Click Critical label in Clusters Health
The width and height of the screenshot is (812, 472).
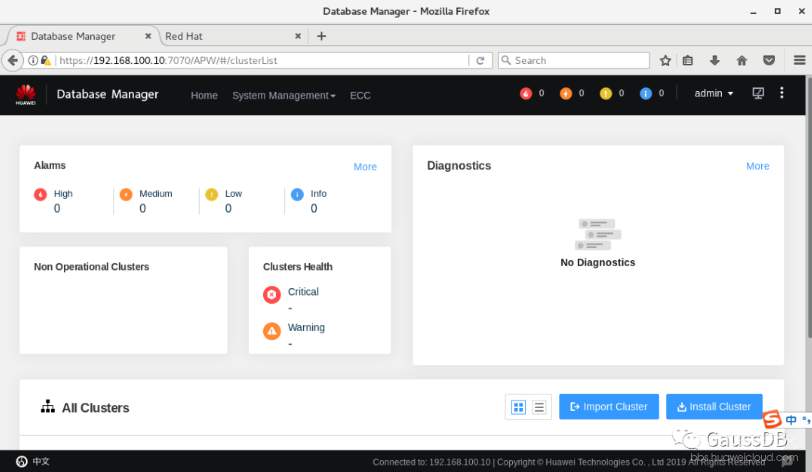[x=303, y=292]
